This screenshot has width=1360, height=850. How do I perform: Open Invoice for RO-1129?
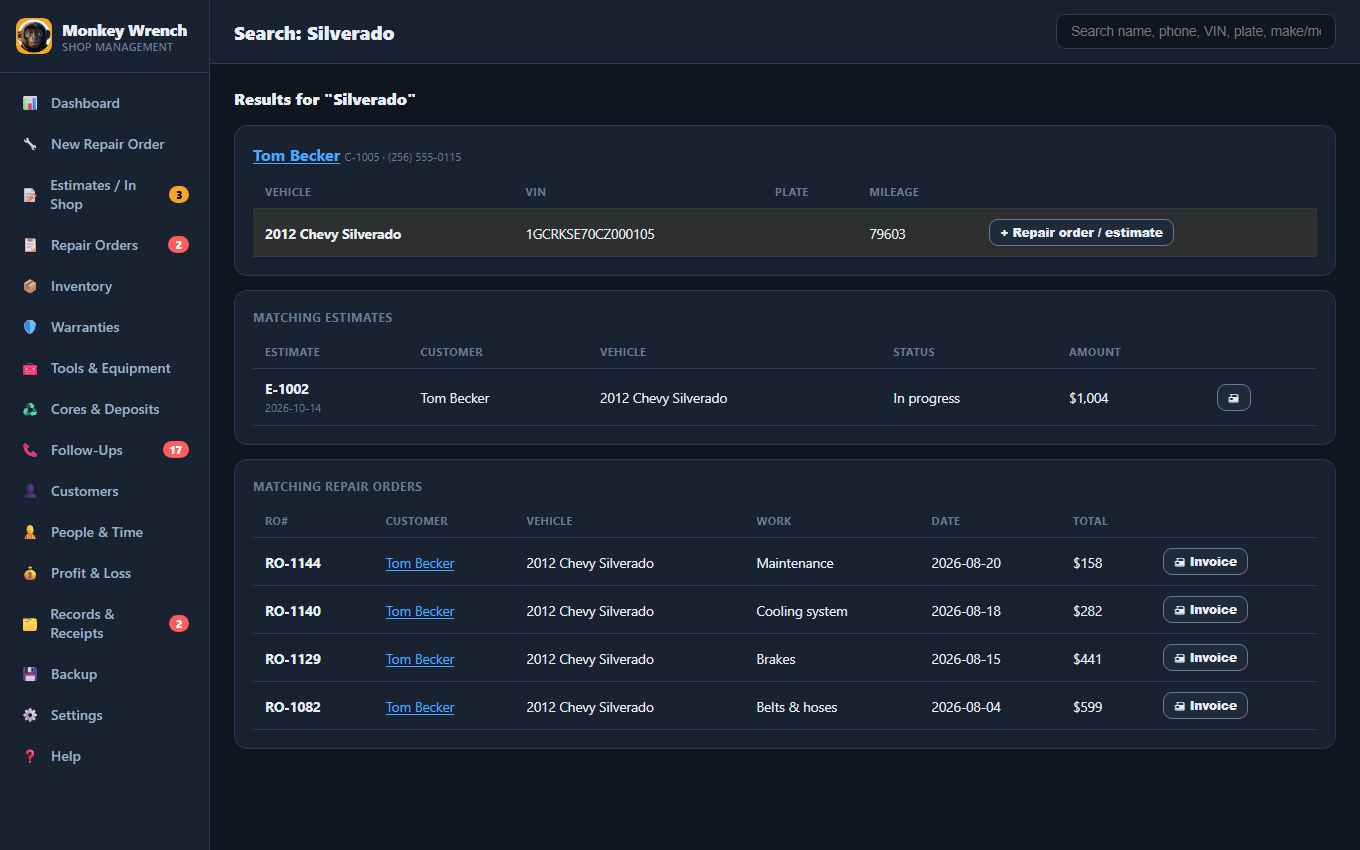pos(1205,658)
